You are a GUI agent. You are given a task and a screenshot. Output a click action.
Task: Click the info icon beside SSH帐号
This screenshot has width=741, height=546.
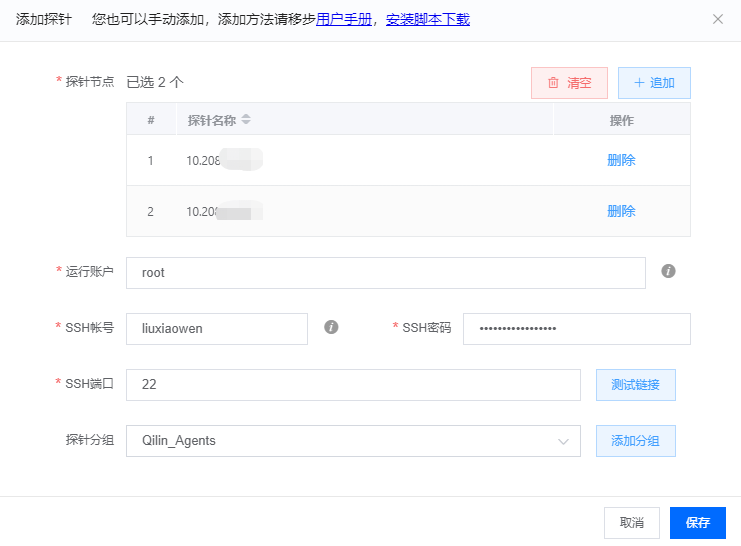[x=331, y=327]
